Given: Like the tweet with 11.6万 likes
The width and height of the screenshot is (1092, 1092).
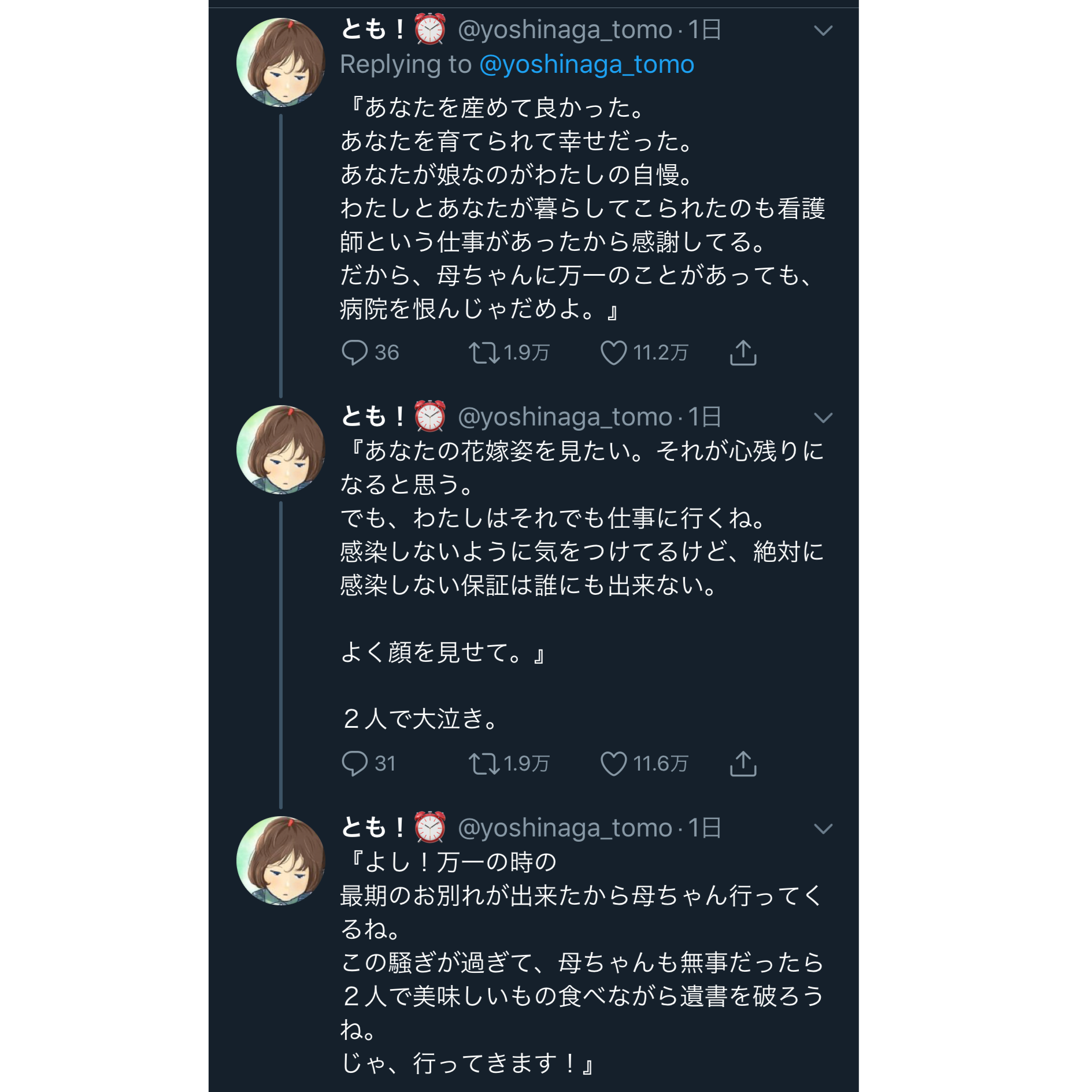Looking at the screenshot, I should point(613,764).
